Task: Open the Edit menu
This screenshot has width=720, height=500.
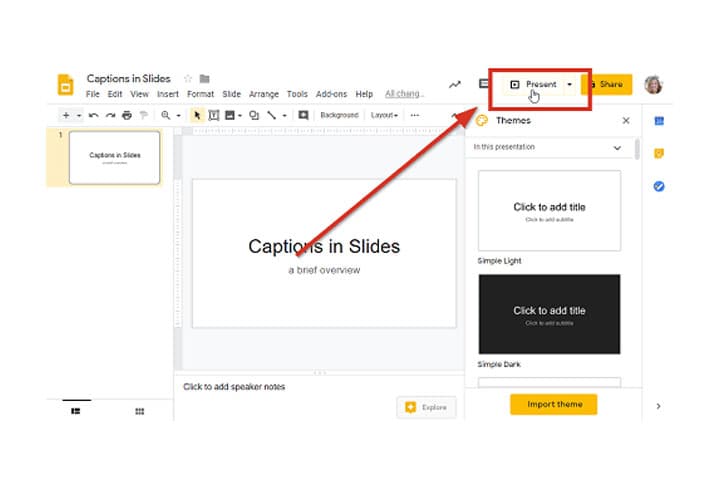Action: (x=115, y=94)
